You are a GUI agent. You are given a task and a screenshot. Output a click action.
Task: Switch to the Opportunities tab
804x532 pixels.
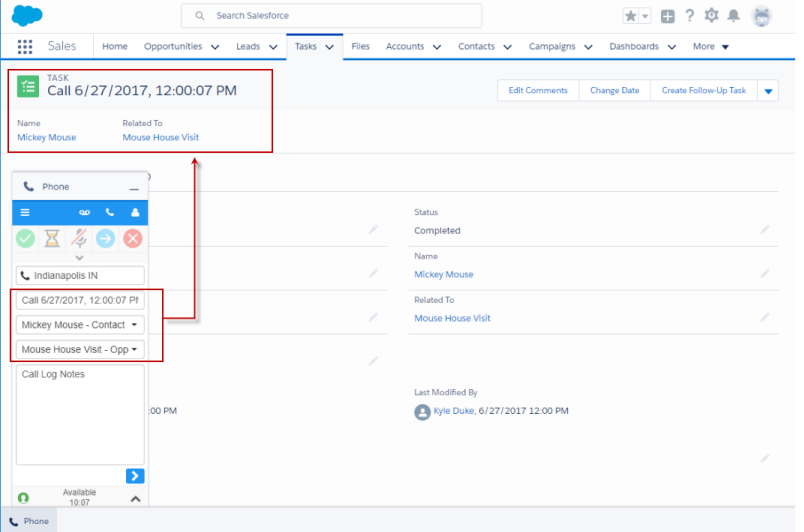(173, 46)
